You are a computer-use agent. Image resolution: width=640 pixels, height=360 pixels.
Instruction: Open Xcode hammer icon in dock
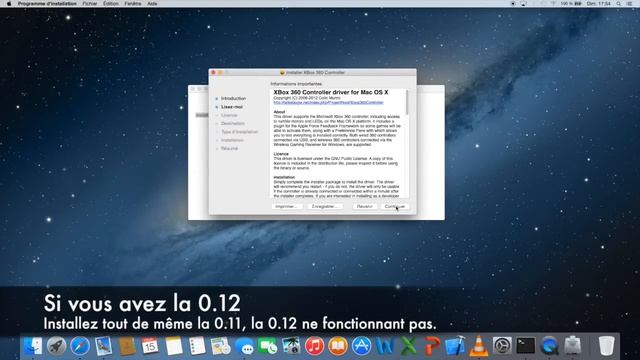point(455,346)
